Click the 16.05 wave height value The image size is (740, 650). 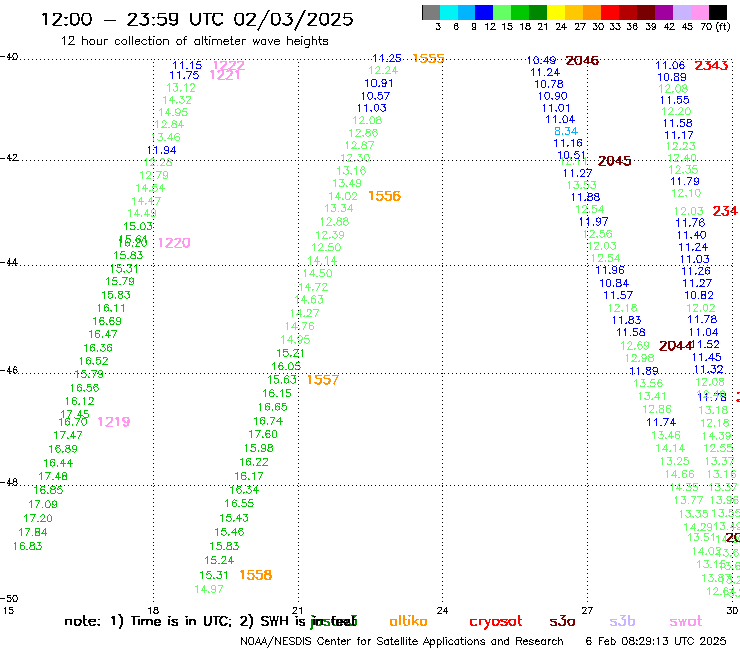(x=286, y=366)
